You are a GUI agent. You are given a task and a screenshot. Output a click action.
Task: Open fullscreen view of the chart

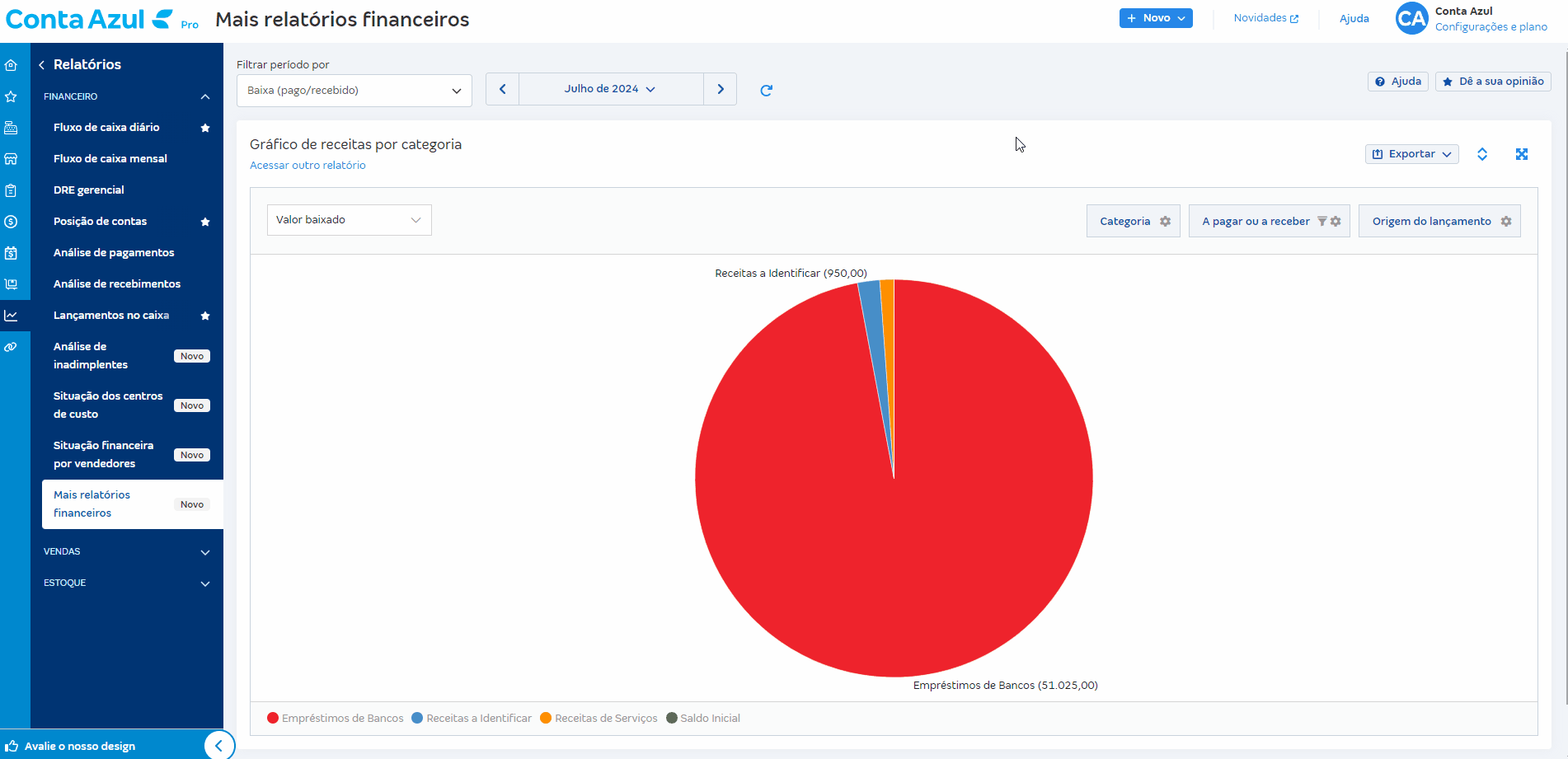click(1521, 154)
